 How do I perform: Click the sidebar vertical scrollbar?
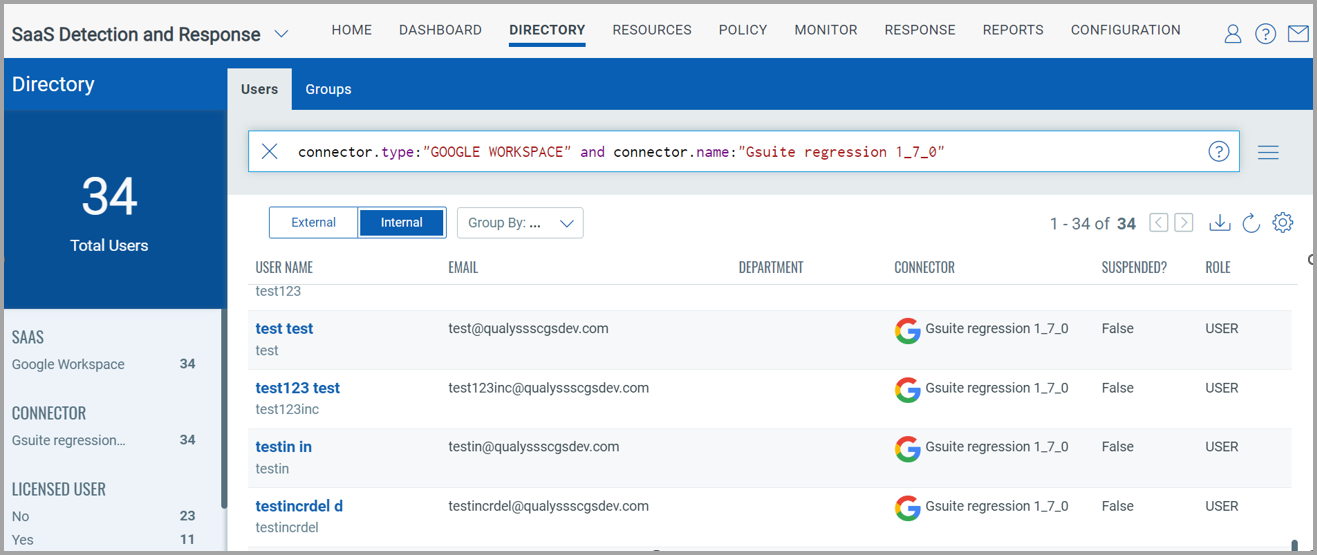(223, 408)
